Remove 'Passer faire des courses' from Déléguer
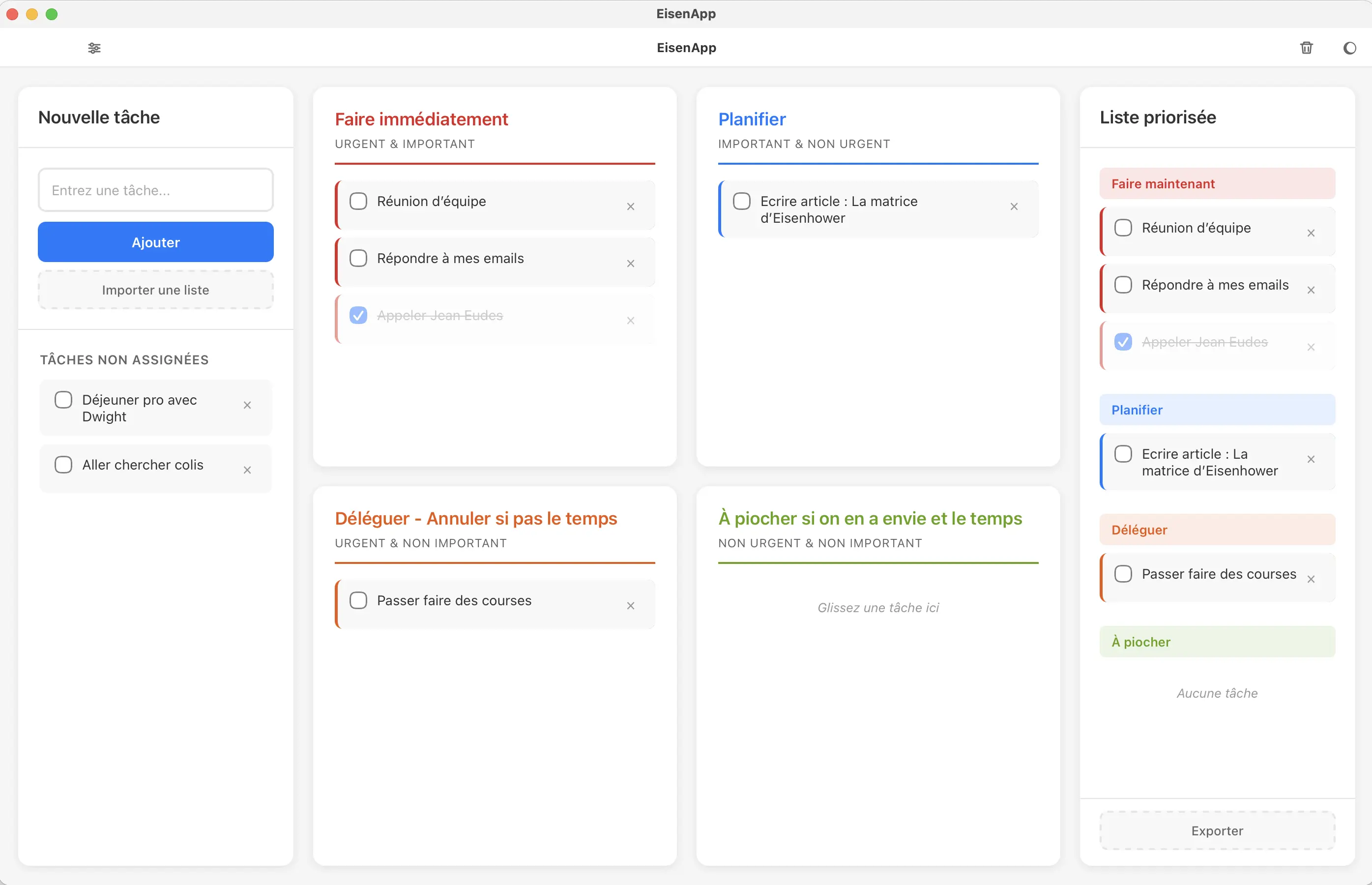Screen dimensions: 1372x885 [631, 605]
